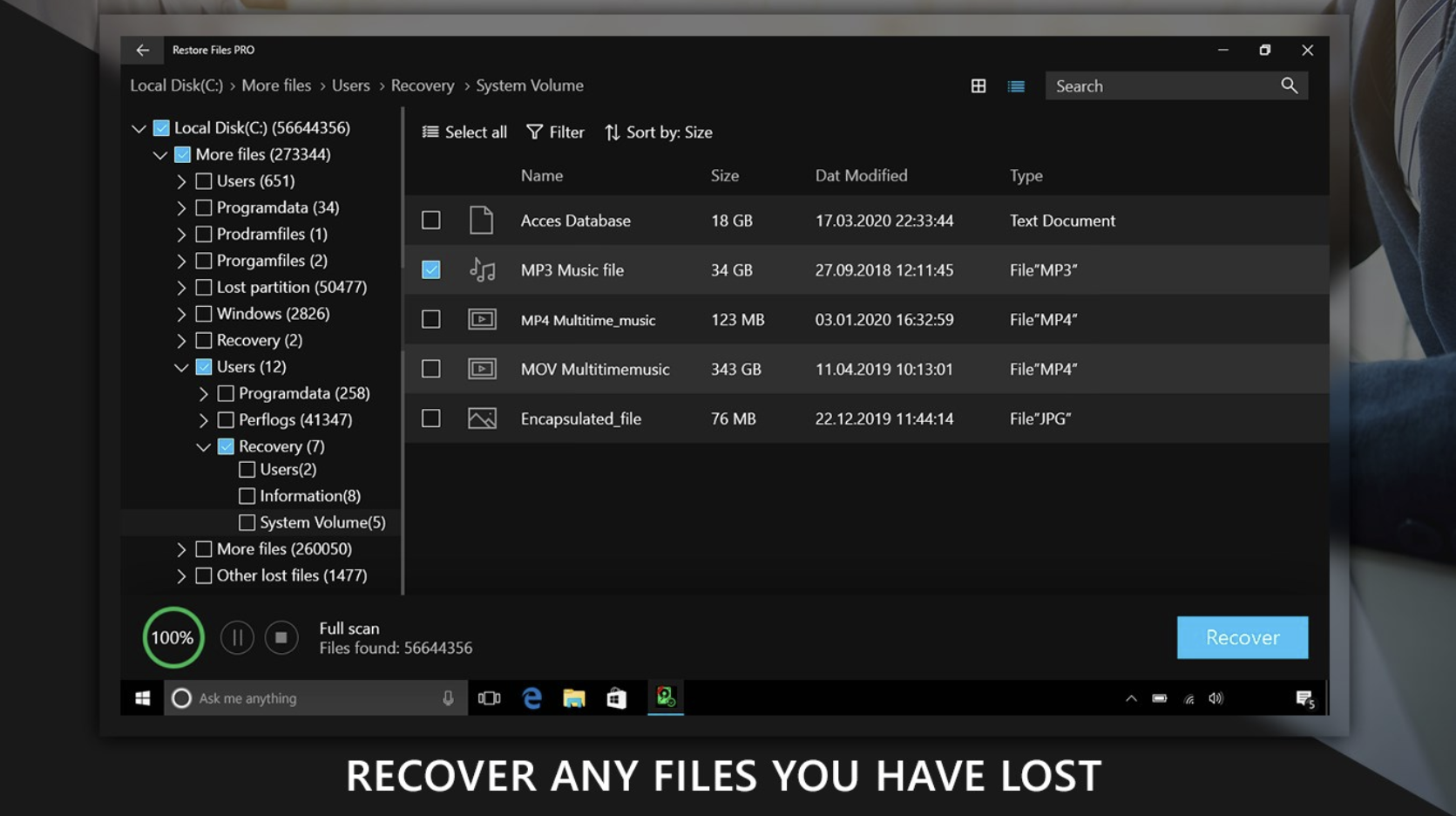Click the Size column header
The width and height of the screenshot is (1456, 816).
point(725,175)
